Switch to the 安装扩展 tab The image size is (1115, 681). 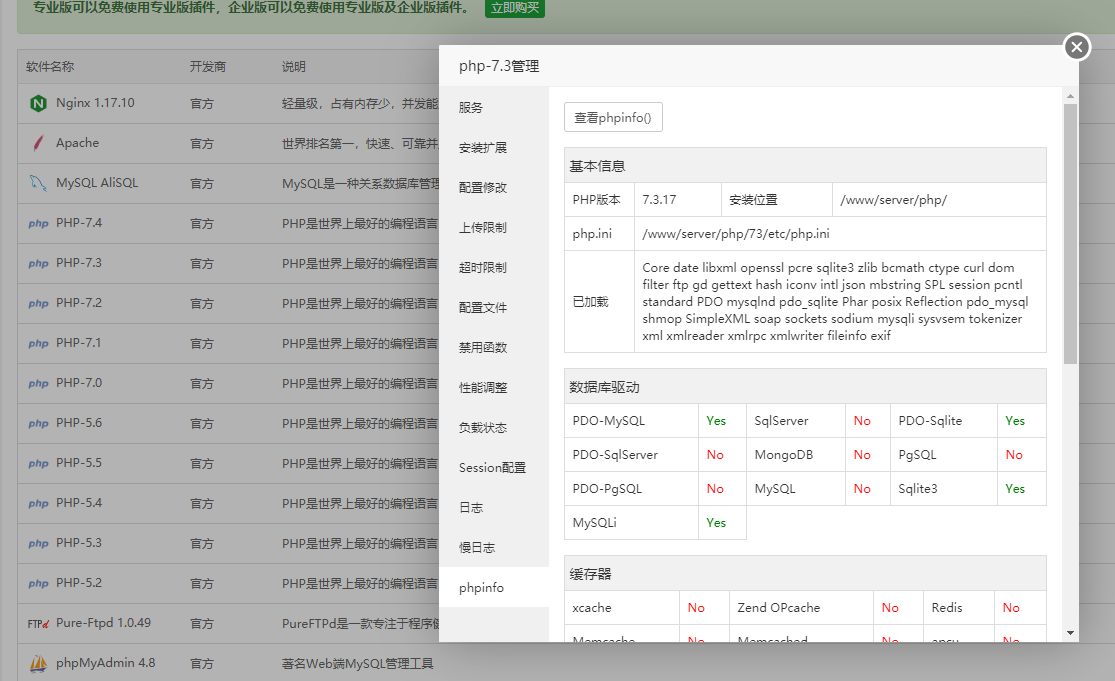tap(494, 147)
